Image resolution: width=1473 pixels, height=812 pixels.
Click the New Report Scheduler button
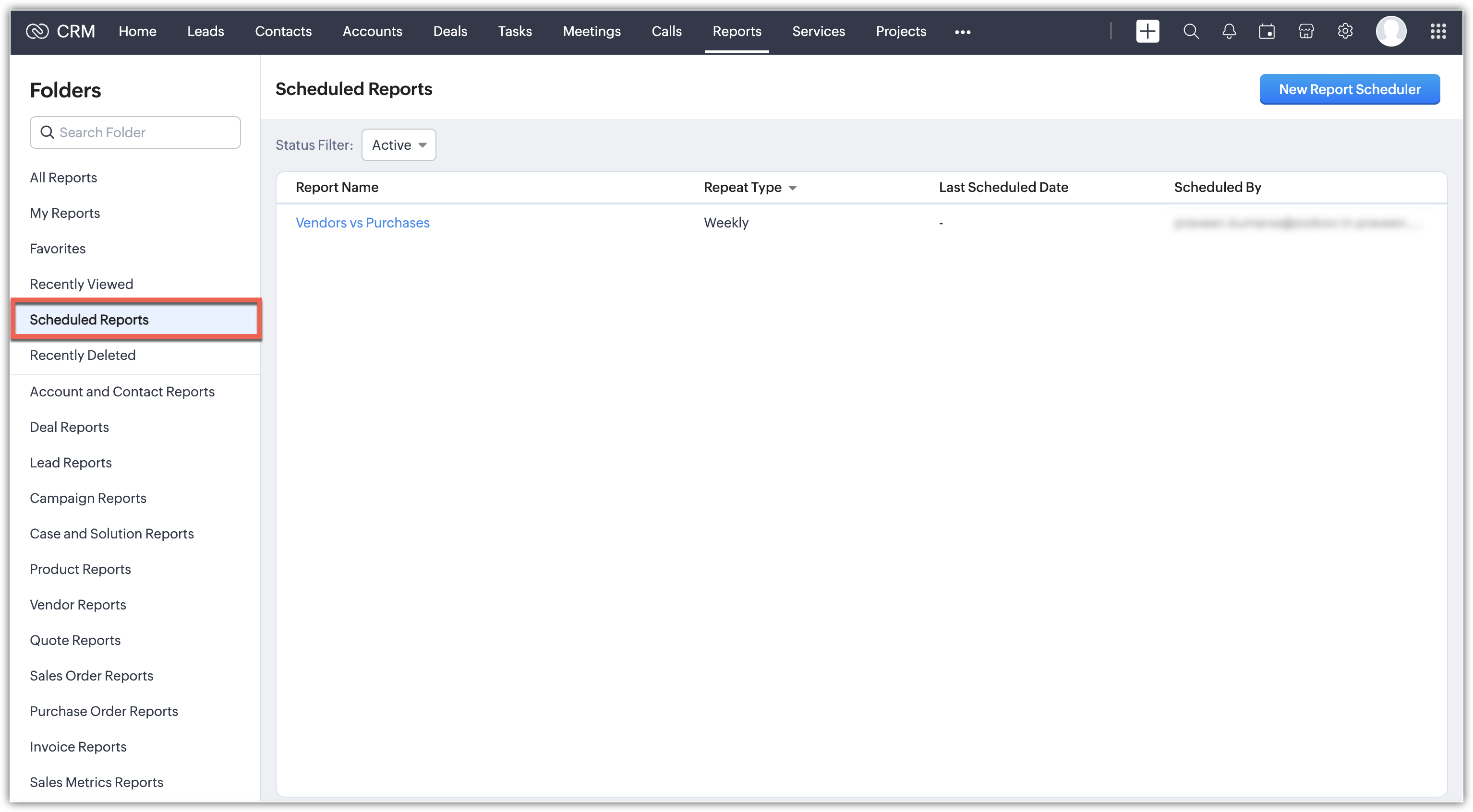coord(1349,89)
